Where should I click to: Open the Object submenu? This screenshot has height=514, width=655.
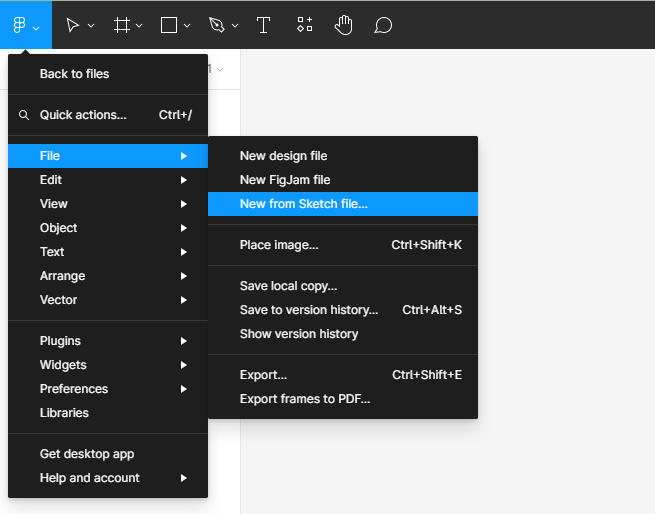click(x=108, y=228)
